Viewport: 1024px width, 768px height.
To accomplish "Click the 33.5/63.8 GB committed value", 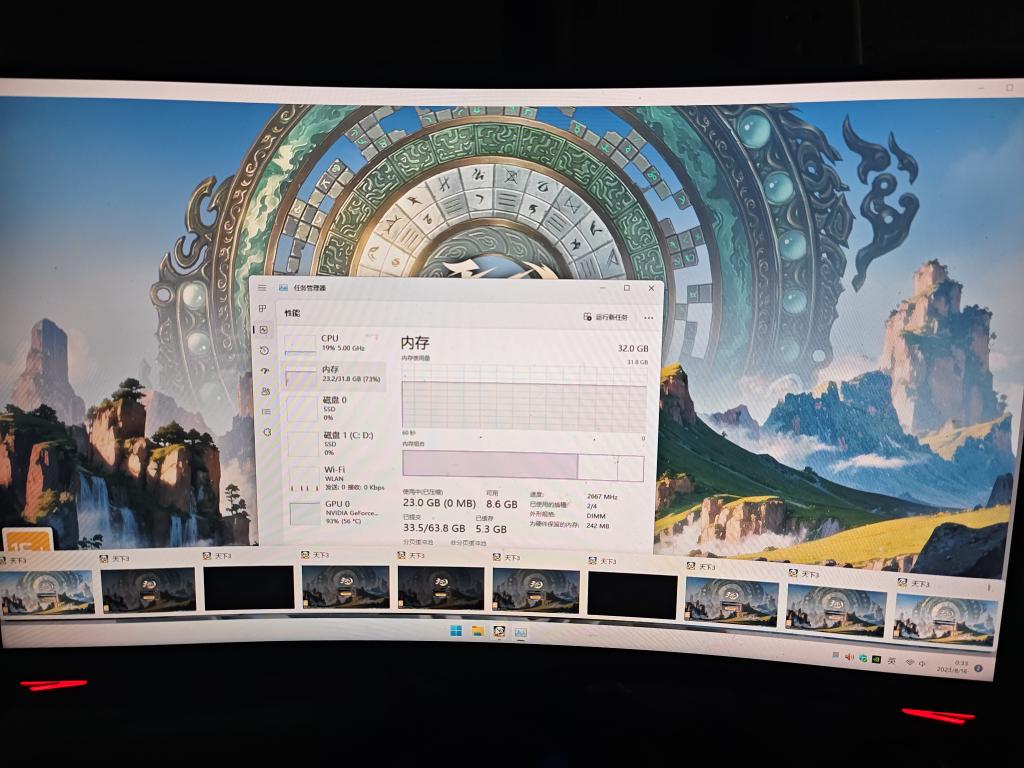I will point(434,528).
